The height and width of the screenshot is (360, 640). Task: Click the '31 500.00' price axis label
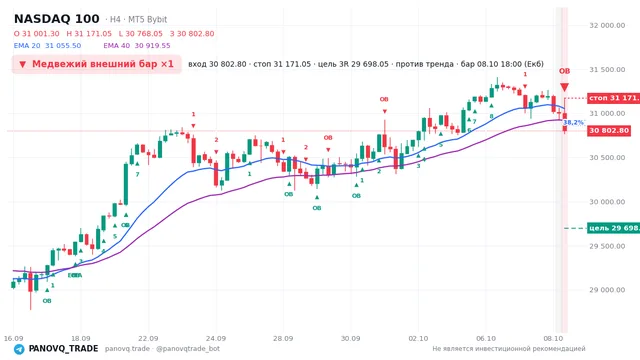(607, 69)
